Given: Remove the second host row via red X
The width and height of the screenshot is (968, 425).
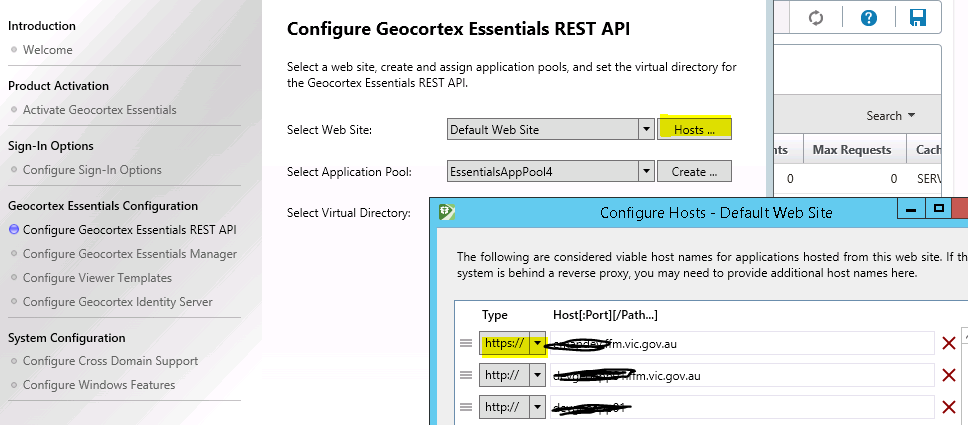Looking at the screenshot, I should [x=949, y=375].
